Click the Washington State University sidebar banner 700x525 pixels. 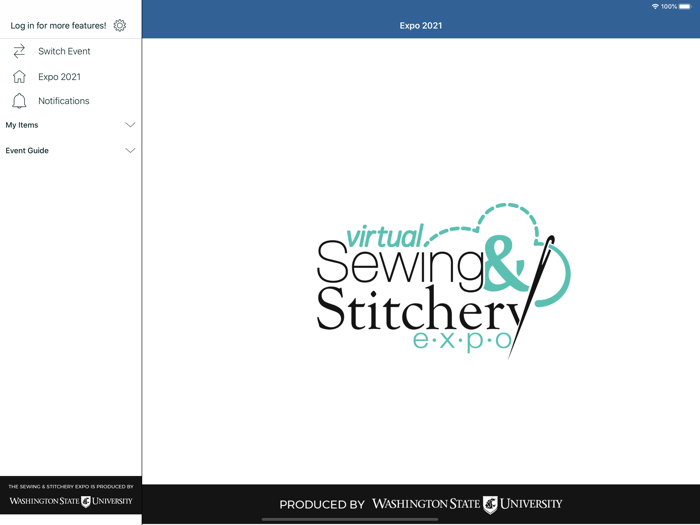tap(71, 495)
